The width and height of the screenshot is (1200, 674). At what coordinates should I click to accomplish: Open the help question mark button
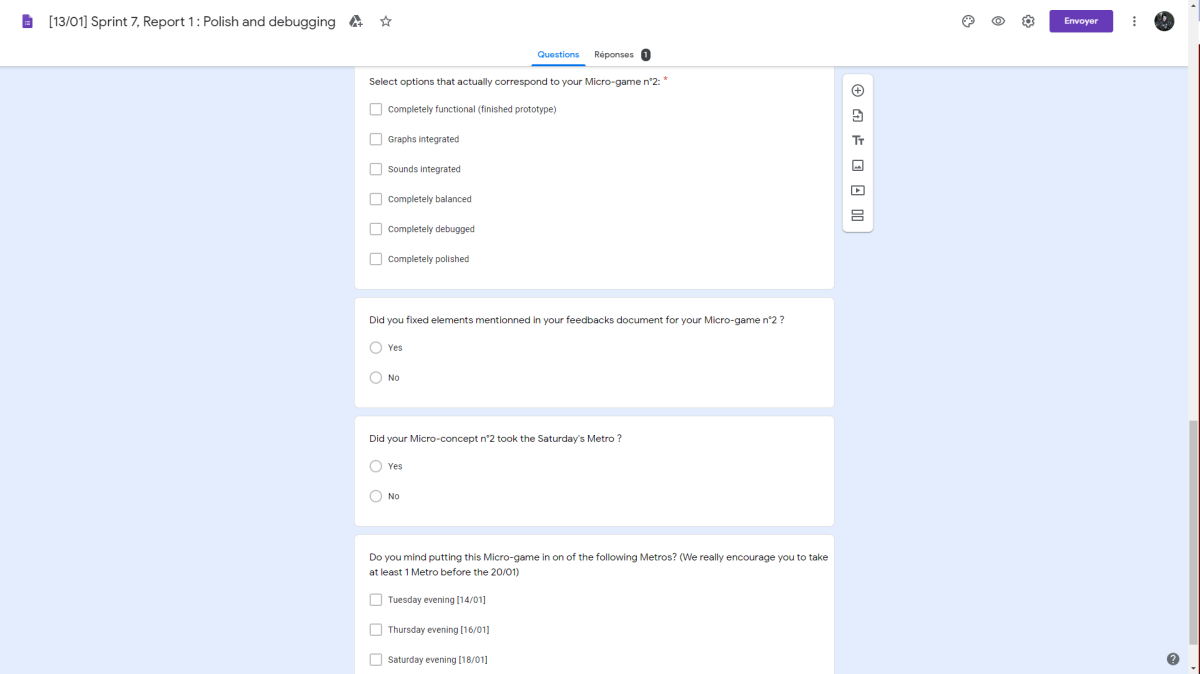[x=1173, y=659]
